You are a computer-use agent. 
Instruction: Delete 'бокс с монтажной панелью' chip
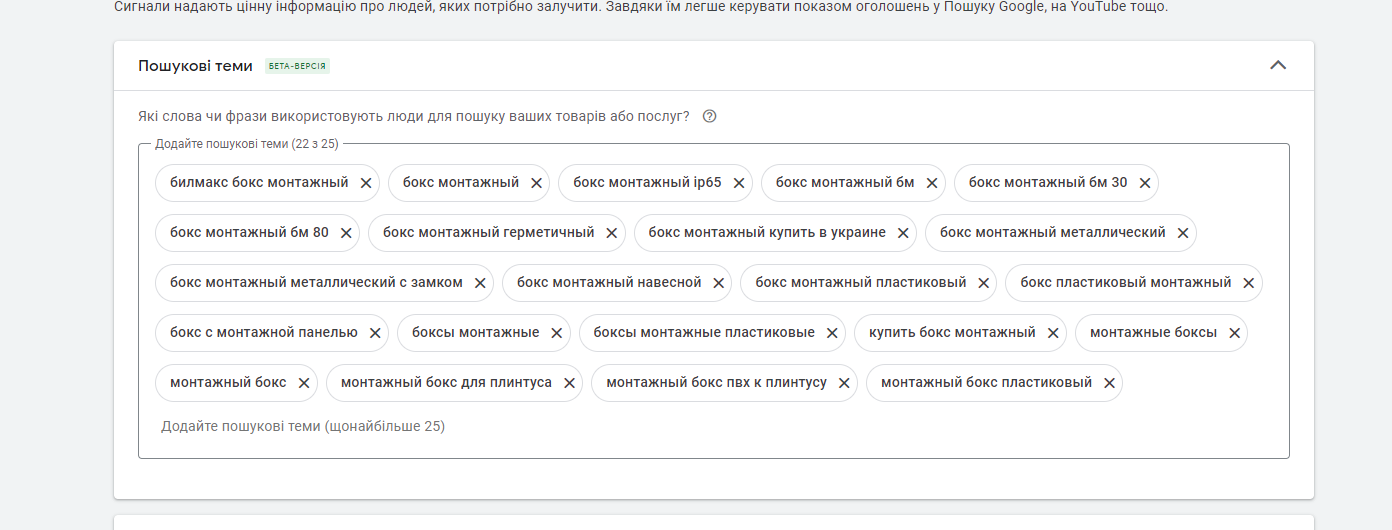[x=375, y=333]
